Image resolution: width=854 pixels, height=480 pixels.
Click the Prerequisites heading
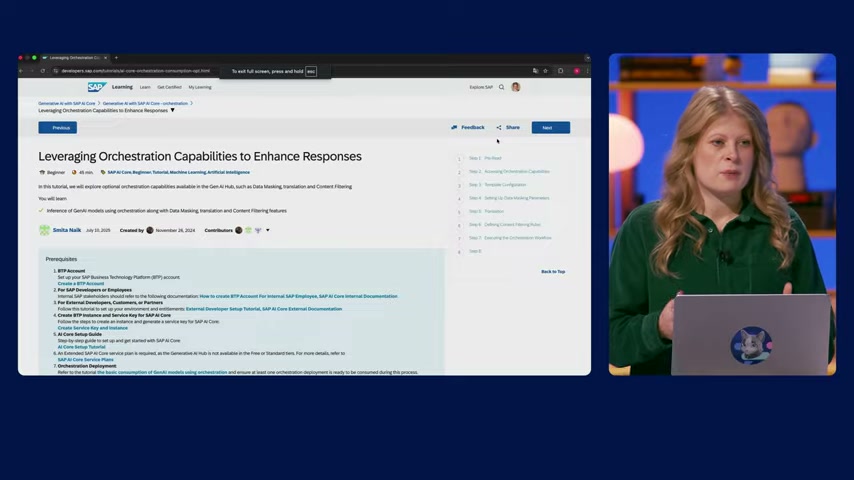click(x=62, y=259)
